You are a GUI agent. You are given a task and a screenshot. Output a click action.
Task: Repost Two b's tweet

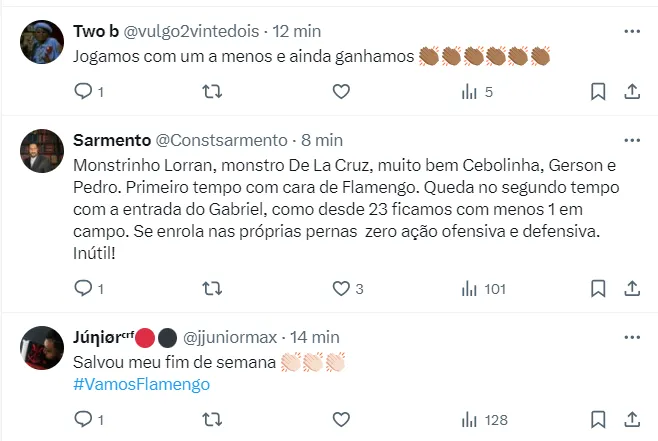tap(212, 92)
